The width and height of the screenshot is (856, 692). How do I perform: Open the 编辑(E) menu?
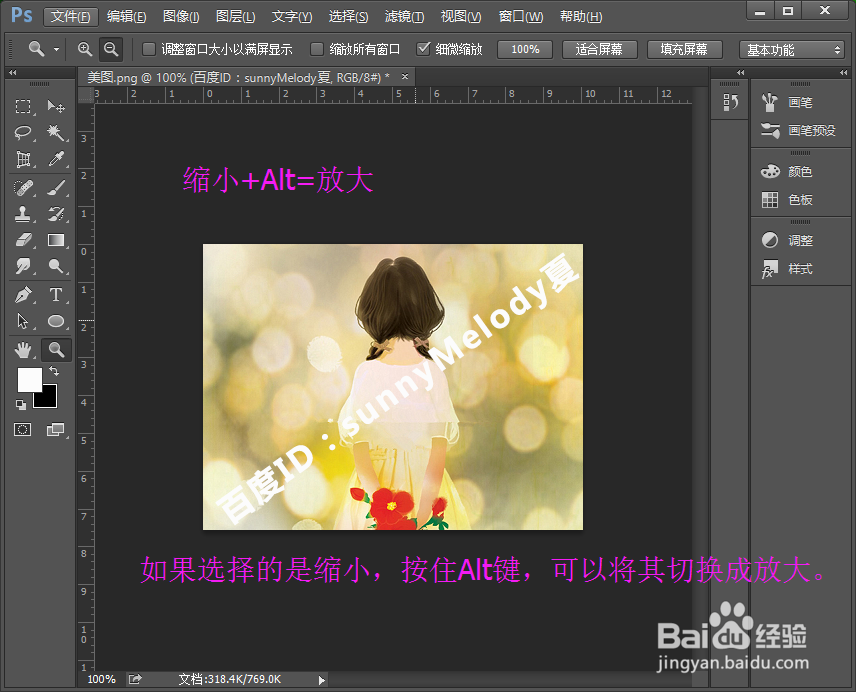coord(126,17)
